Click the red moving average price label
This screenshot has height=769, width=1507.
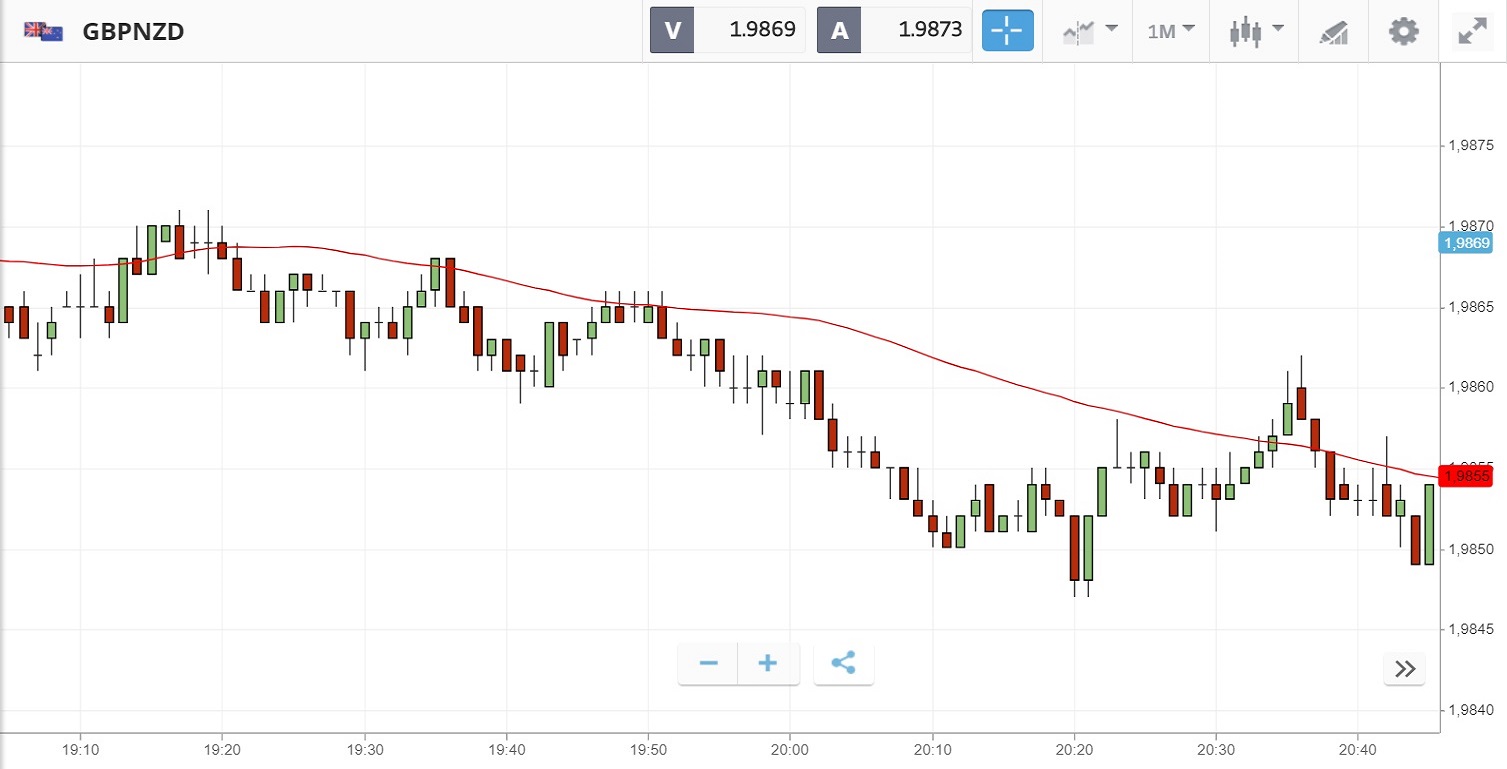click(x=1465, y=476)
